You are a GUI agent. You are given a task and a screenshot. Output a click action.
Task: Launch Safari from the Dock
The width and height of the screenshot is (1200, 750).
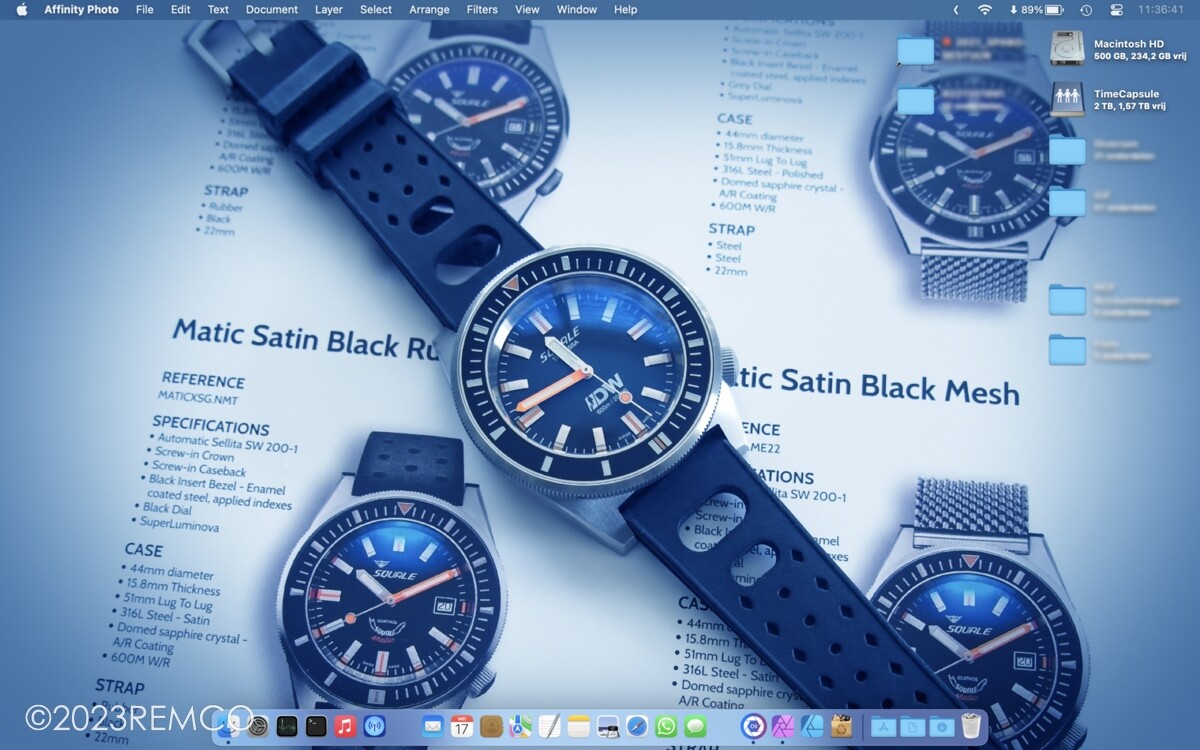point(637,727)
